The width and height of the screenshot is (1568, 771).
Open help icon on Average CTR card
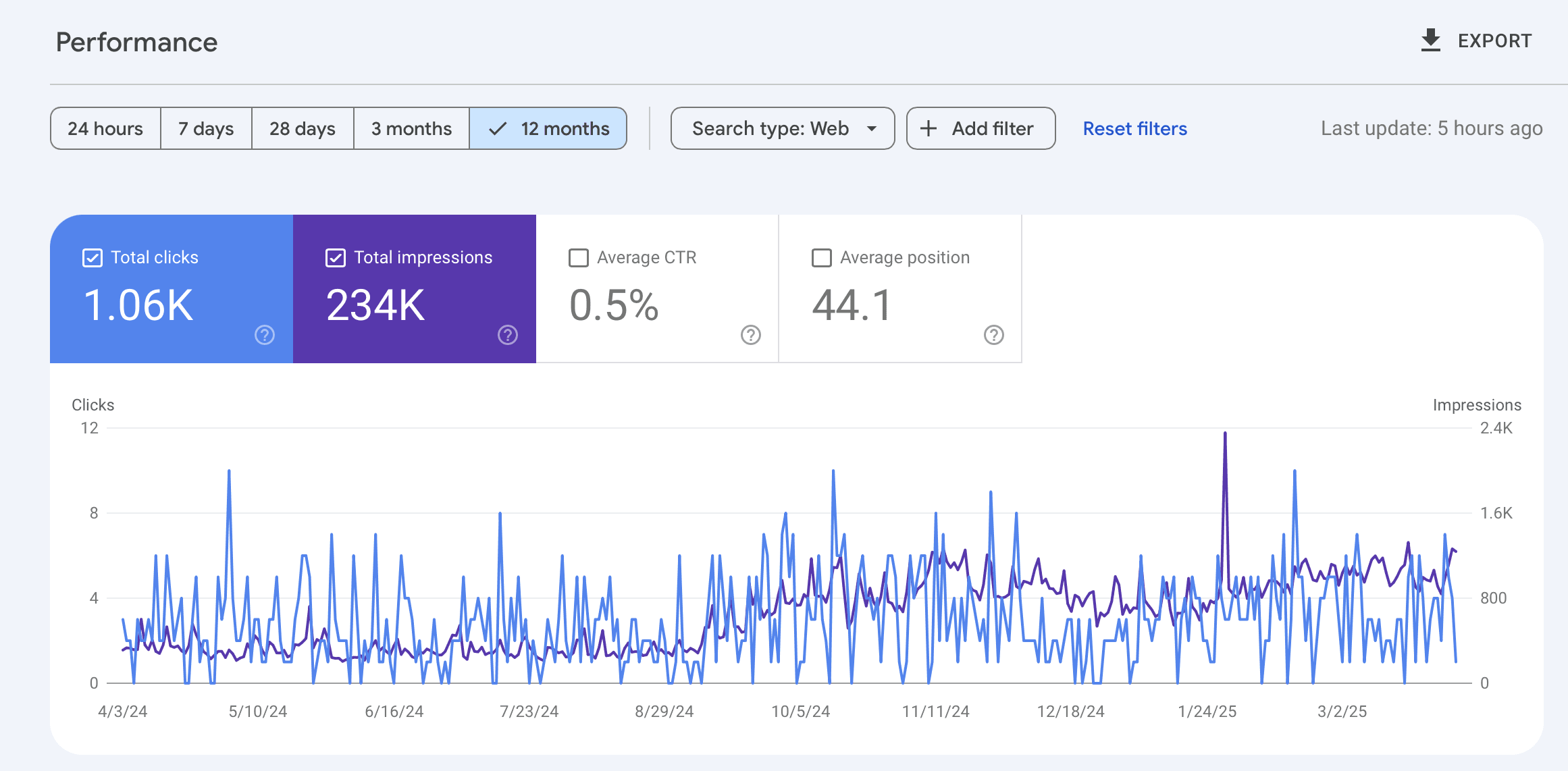tap(751, 335)
